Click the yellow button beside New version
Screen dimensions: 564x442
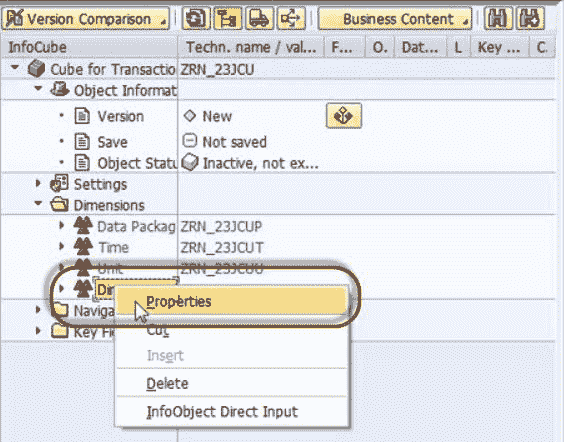coord(344,116)
